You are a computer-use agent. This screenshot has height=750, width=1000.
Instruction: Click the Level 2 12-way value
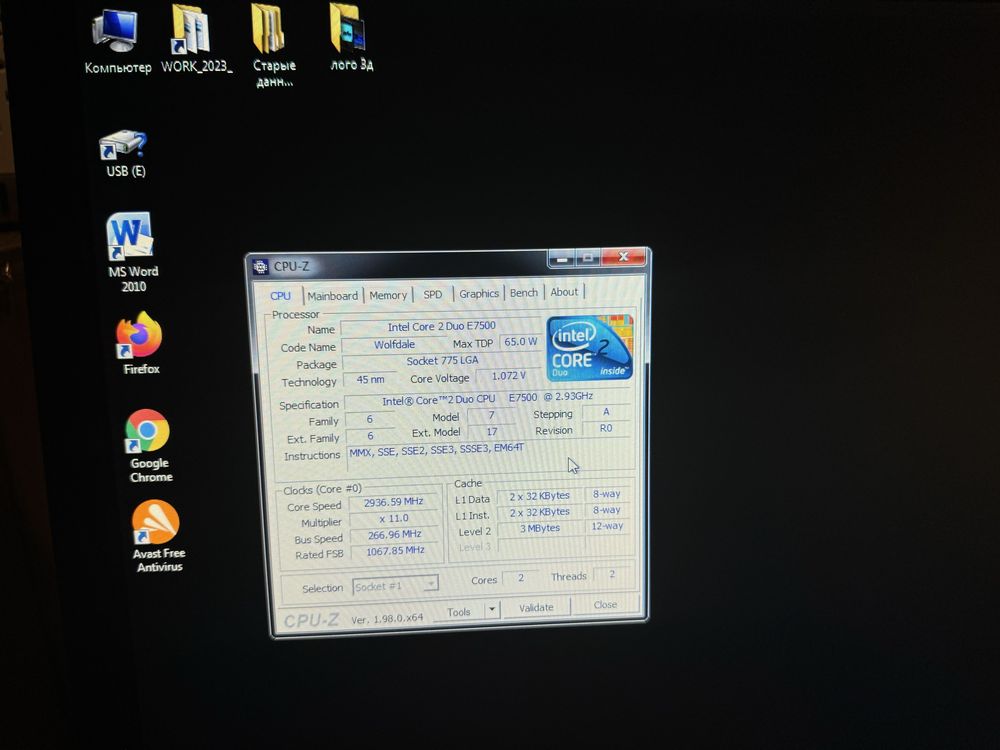tap(607, 526)
